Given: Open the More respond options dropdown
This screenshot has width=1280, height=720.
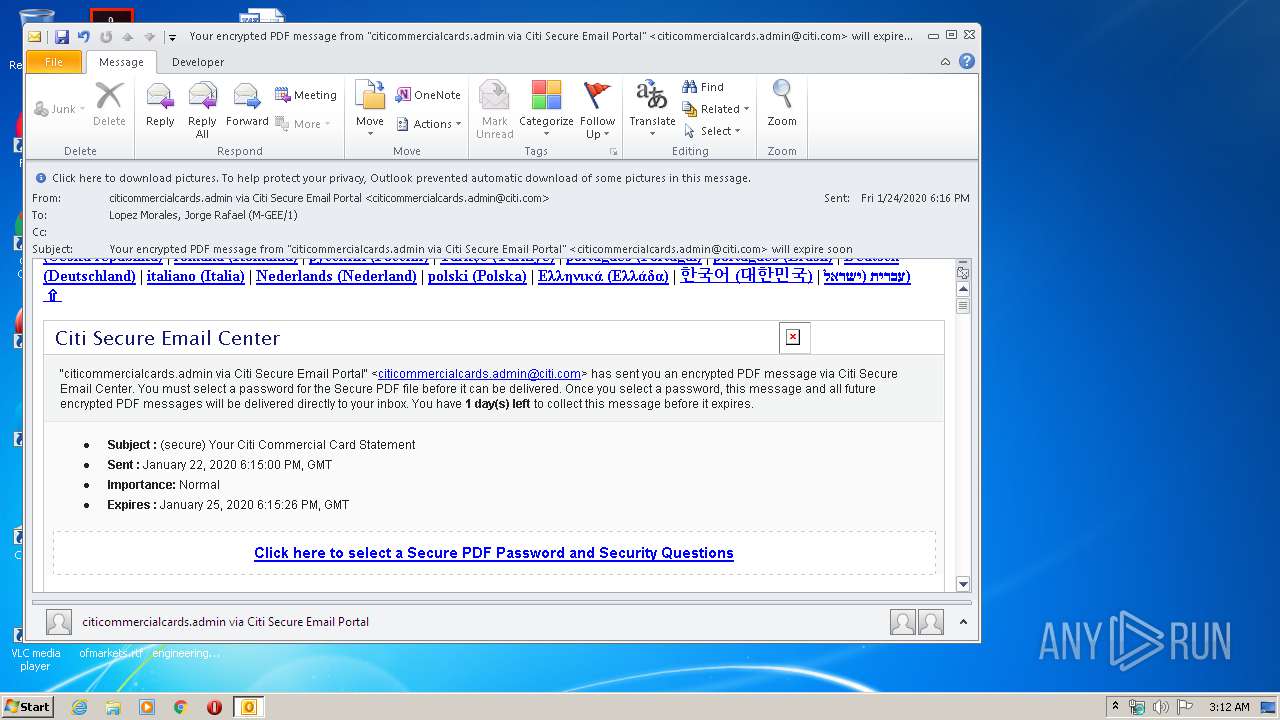Looking at the screenshot, I should (301, 124).
